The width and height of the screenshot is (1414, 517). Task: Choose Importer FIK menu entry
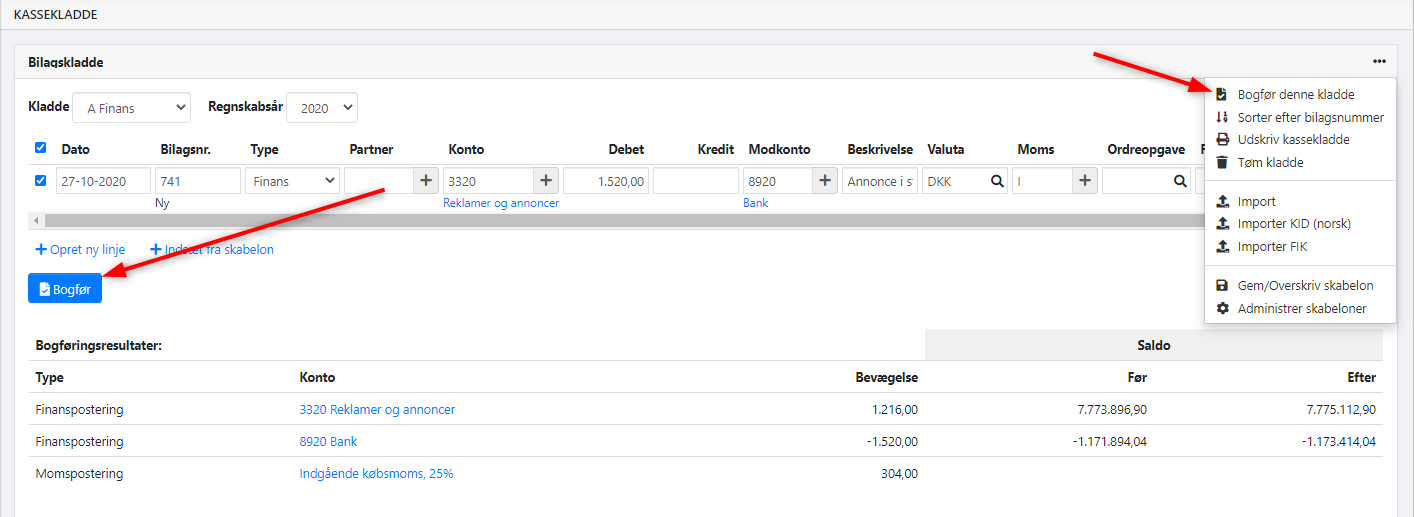[x=1272, y=246]
